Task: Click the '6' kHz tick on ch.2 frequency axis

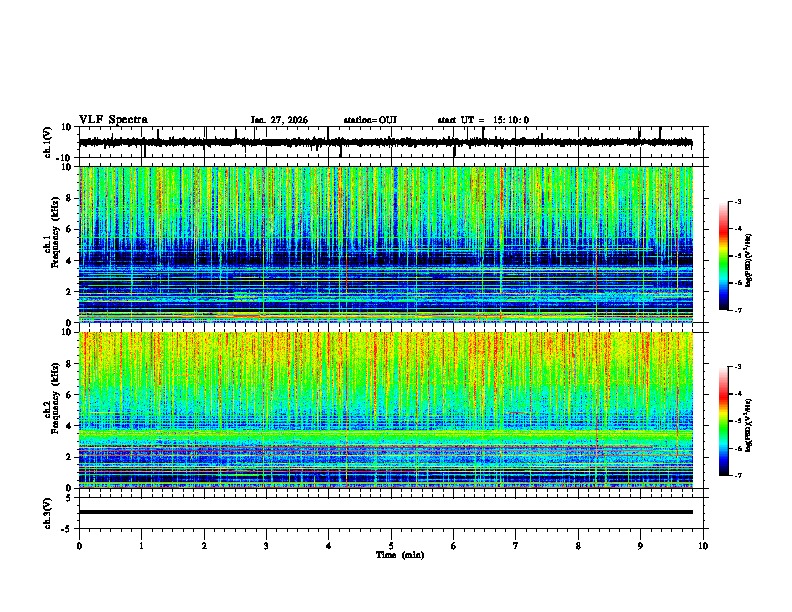Action: [70, 394]
